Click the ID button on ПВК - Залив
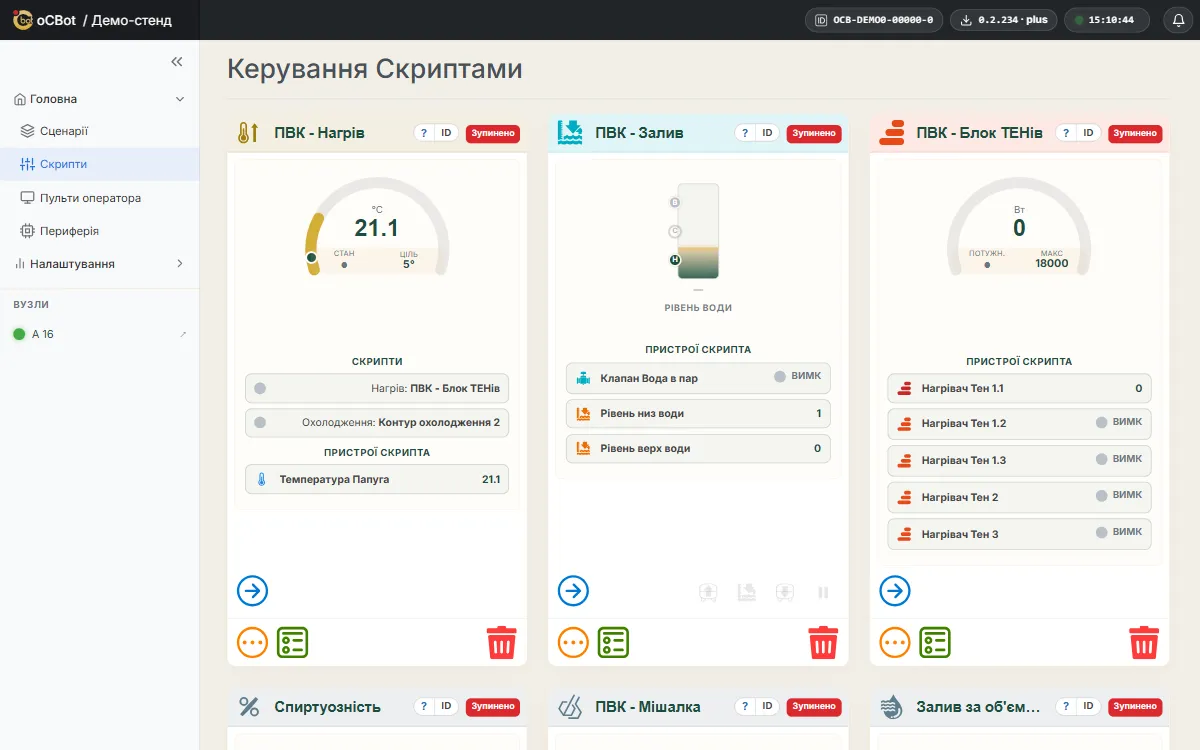The image size is (1200, 750). tap(768, 133)
